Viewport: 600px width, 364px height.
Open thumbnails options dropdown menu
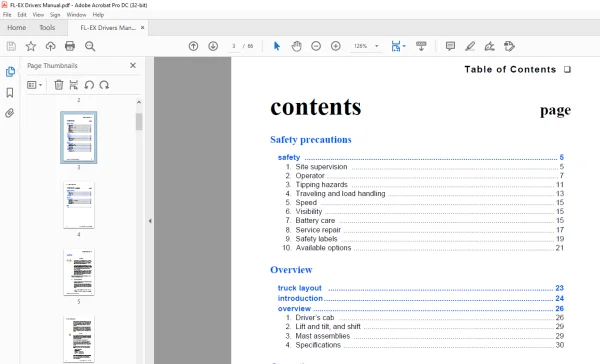34,85
